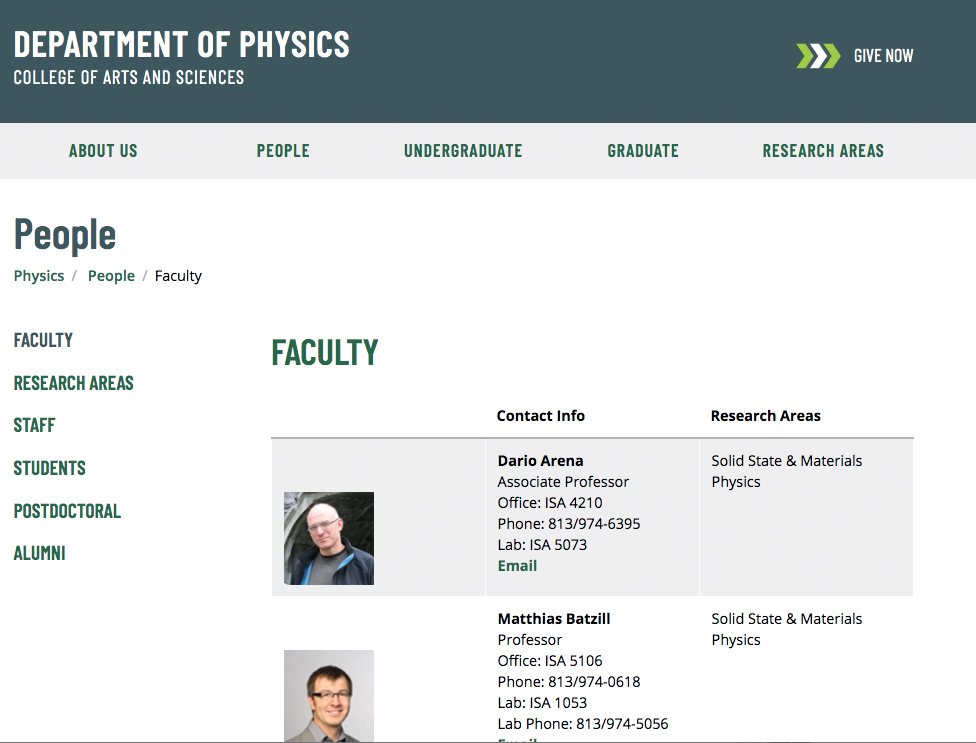
Task: Open the Alumni sidebar link
Action: [39, 553]
